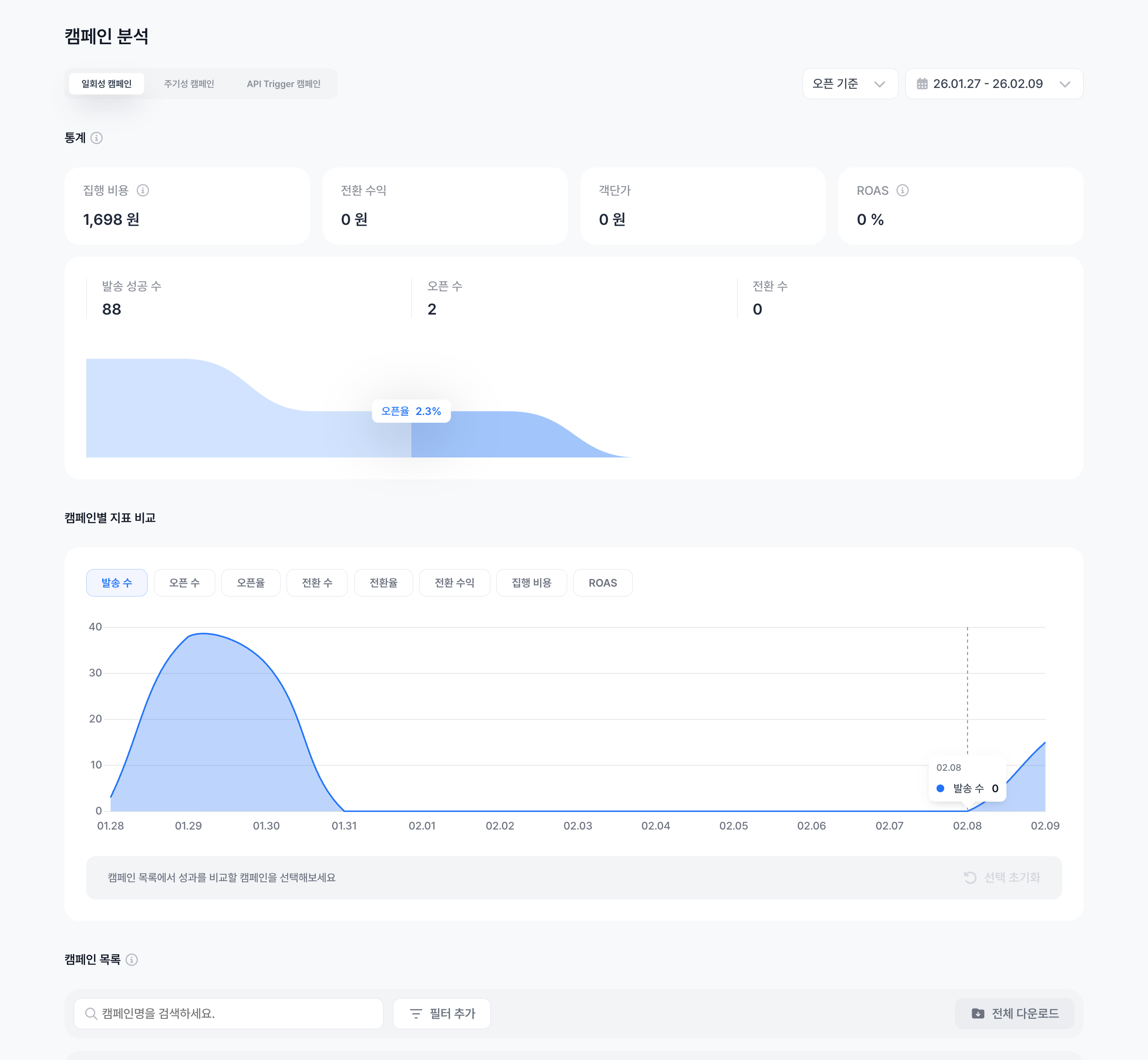
Task: Click the reset icon by 선택 초기화
Action: pos(970,878)
